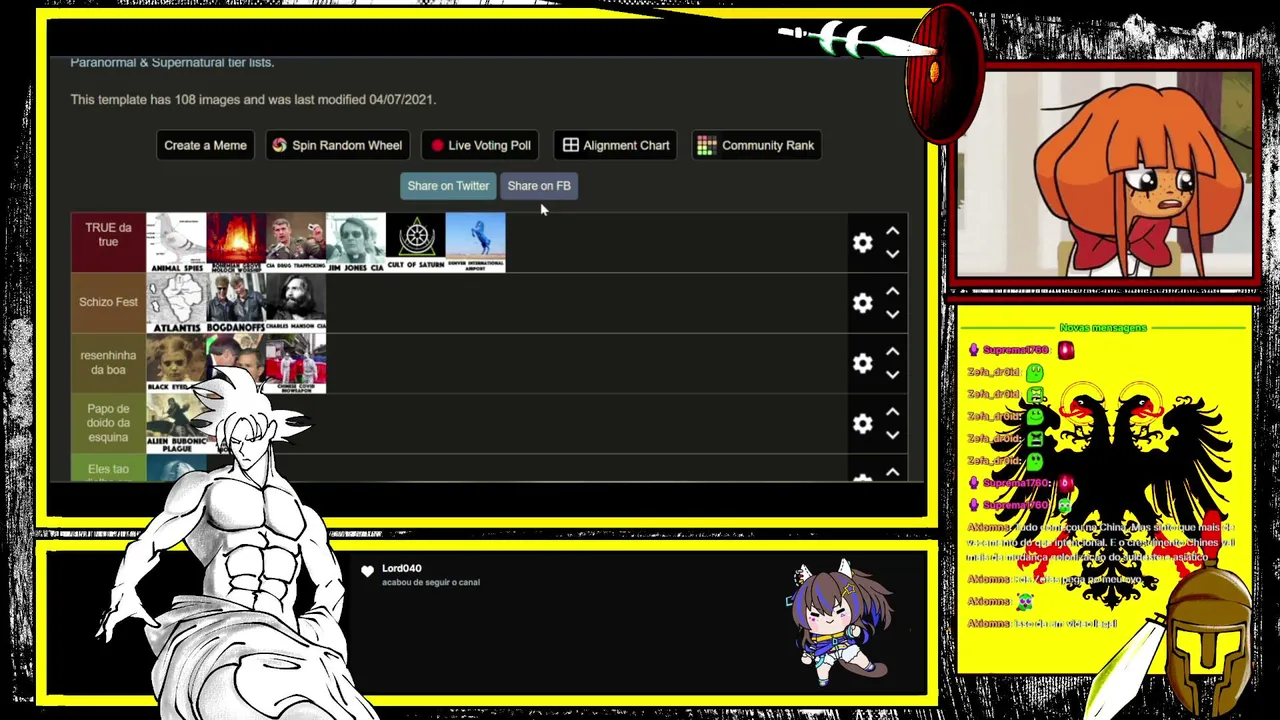Open the Alignment Chart
This screenshot has width=1280, height=720.
tap(616, 145)
